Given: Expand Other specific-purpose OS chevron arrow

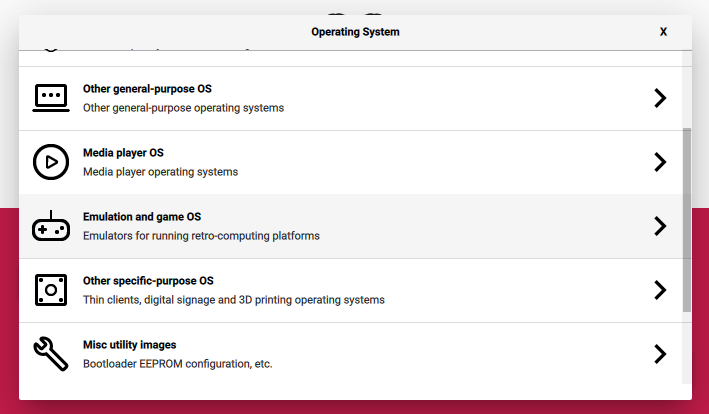Looking at the screenshot, I should [660, 290].
